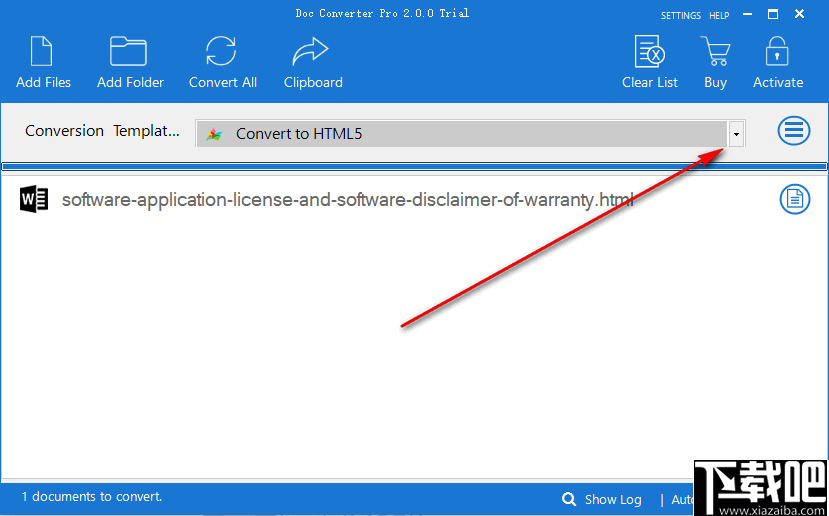Click the magnifier icon beside Show Log
Image resolution: width=829 pixels, height=516 pixels.
(569, 499)
